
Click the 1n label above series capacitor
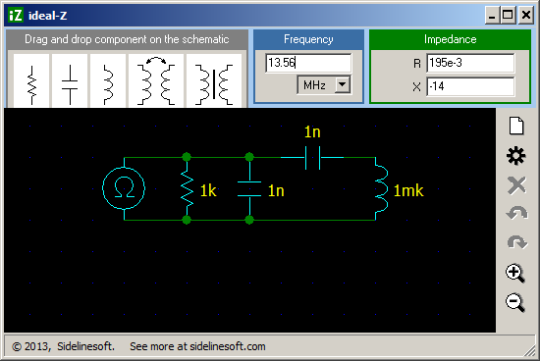[x=312, y=132]
